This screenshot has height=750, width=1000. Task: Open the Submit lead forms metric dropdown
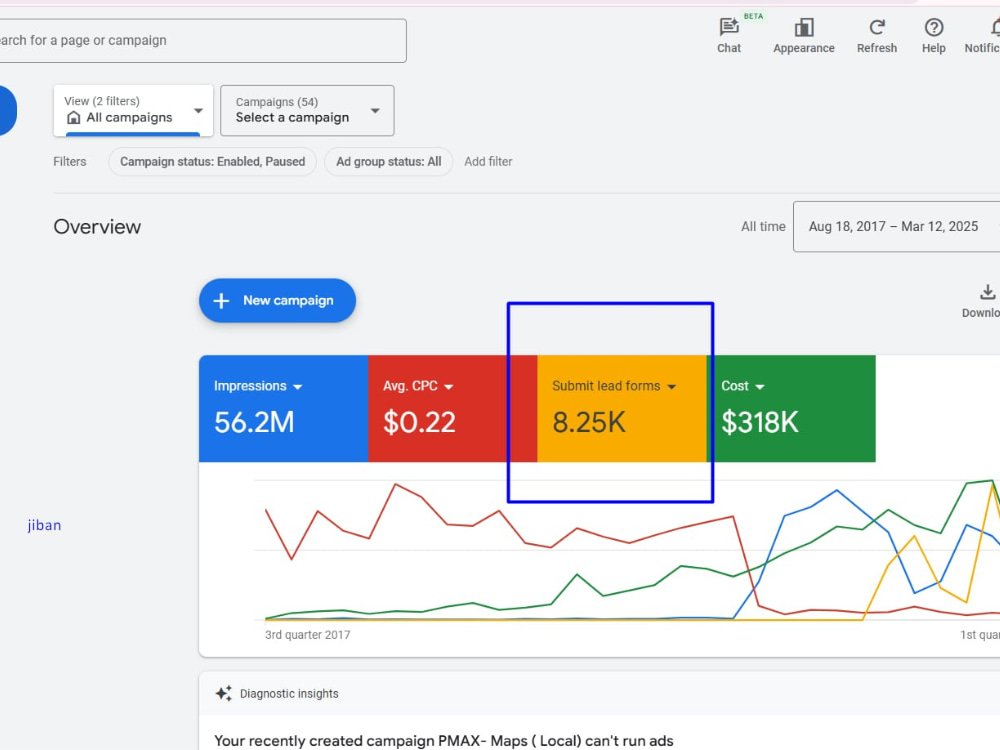click(672, 386)
